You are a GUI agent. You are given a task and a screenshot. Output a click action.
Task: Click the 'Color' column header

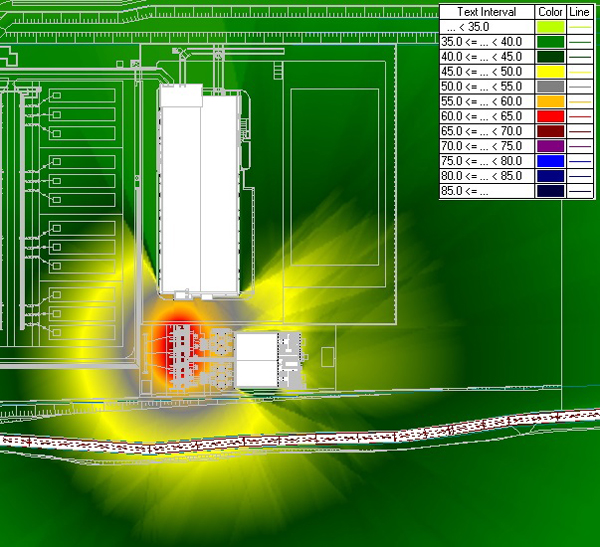[x=550, y=12]
